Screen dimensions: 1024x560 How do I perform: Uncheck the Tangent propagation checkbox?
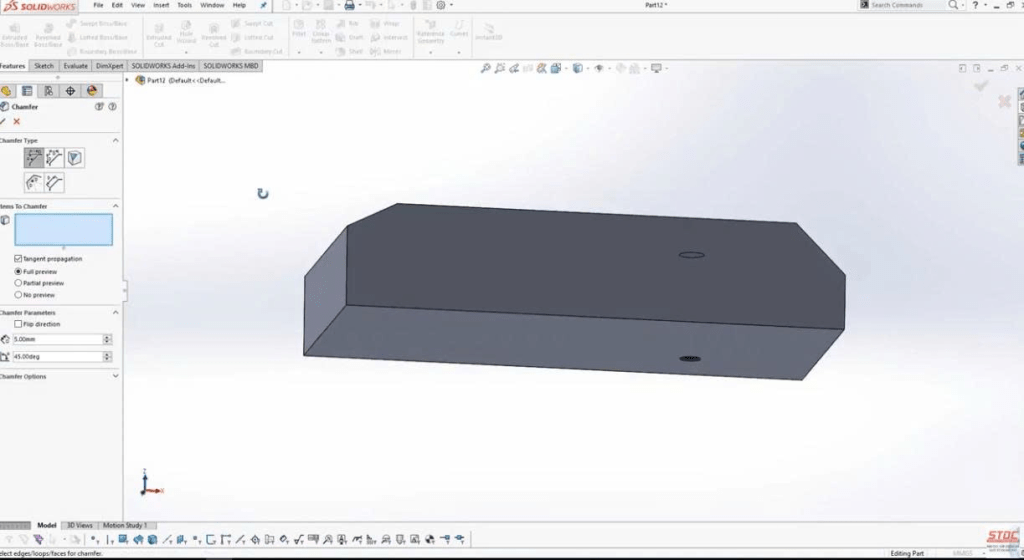(x=18, y=259)
